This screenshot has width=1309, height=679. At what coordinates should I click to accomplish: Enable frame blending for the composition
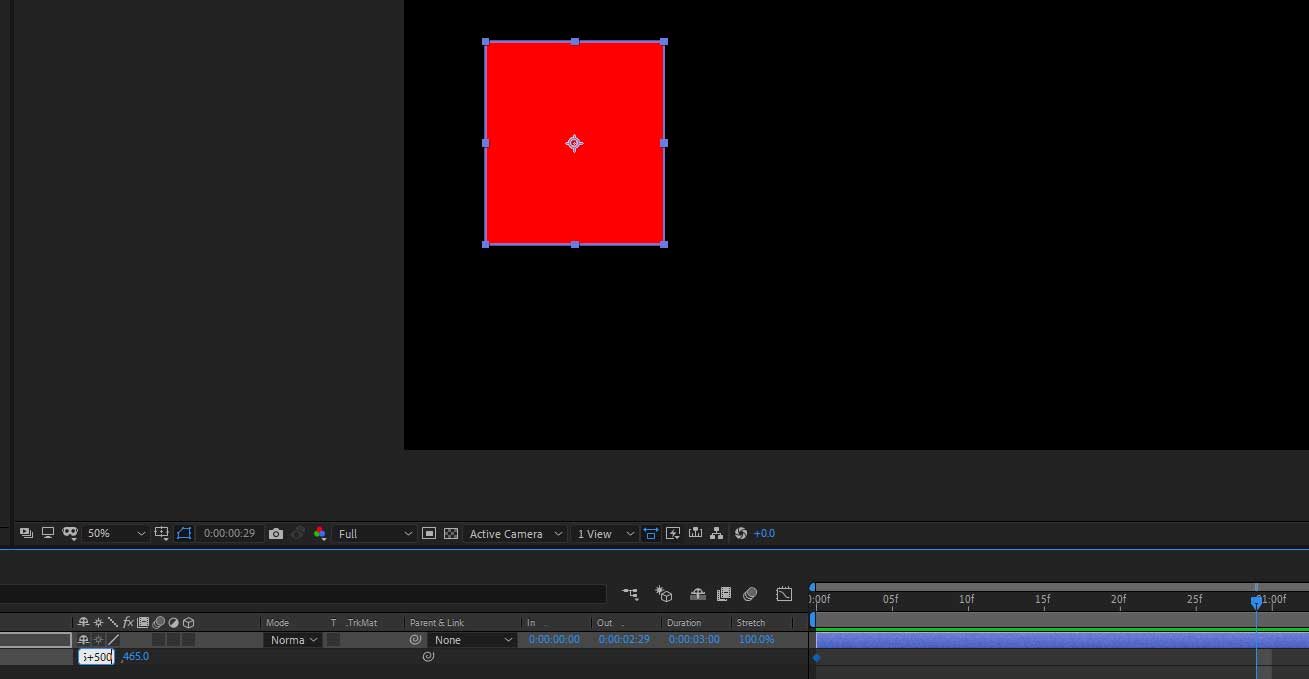tap(724, 593)
